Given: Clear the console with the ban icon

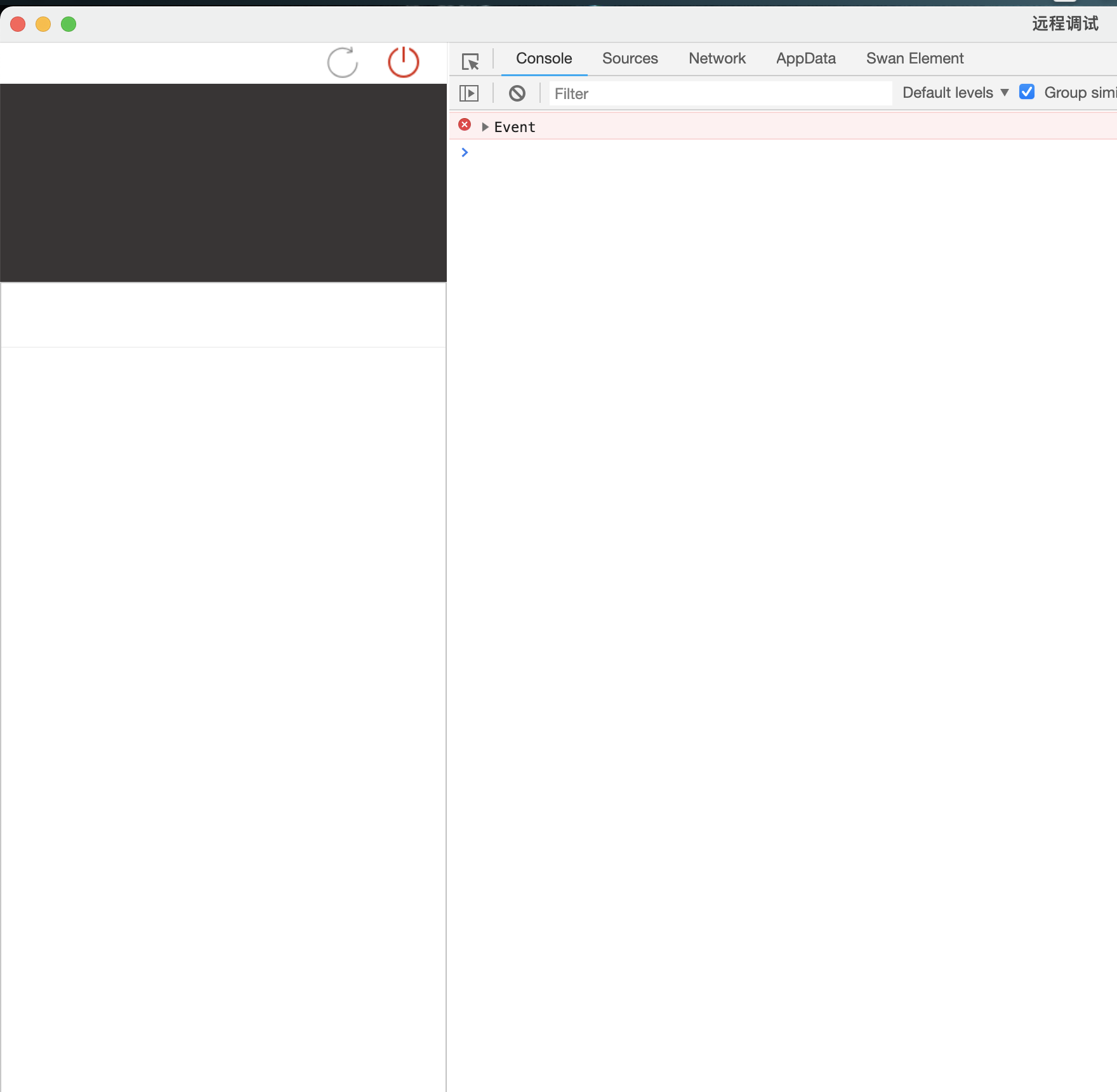Looking at the screenshot, I should coord(517,93).
